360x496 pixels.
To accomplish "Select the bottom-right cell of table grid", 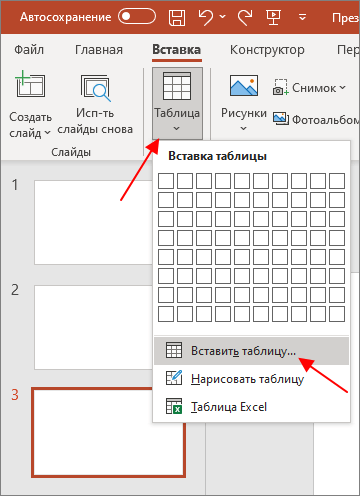I will click(337, 314).
